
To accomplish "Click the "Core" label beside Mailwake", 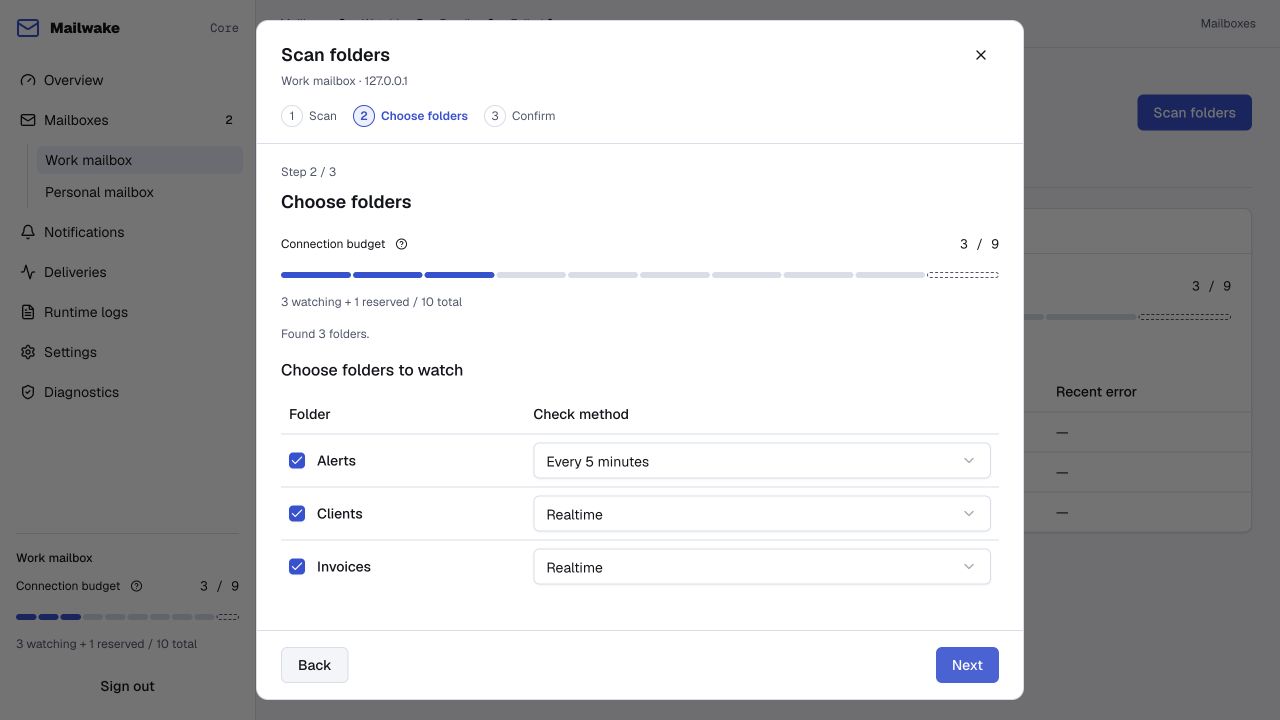I will click(224, 28).
